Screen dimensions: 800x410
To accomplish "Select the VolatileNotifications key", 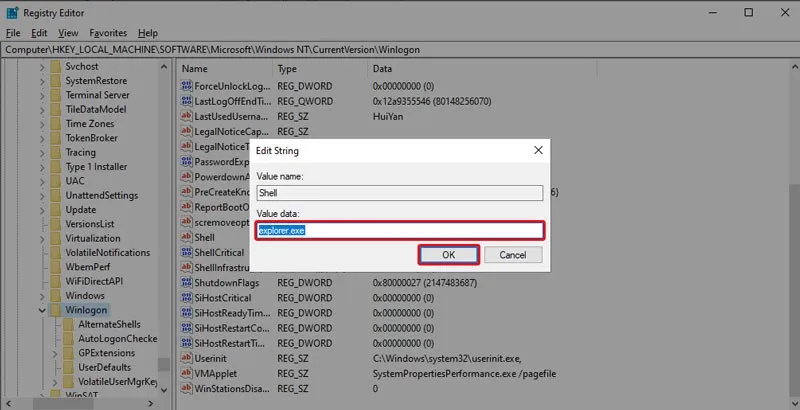I will pyautogui.click(x=108, y=253).
